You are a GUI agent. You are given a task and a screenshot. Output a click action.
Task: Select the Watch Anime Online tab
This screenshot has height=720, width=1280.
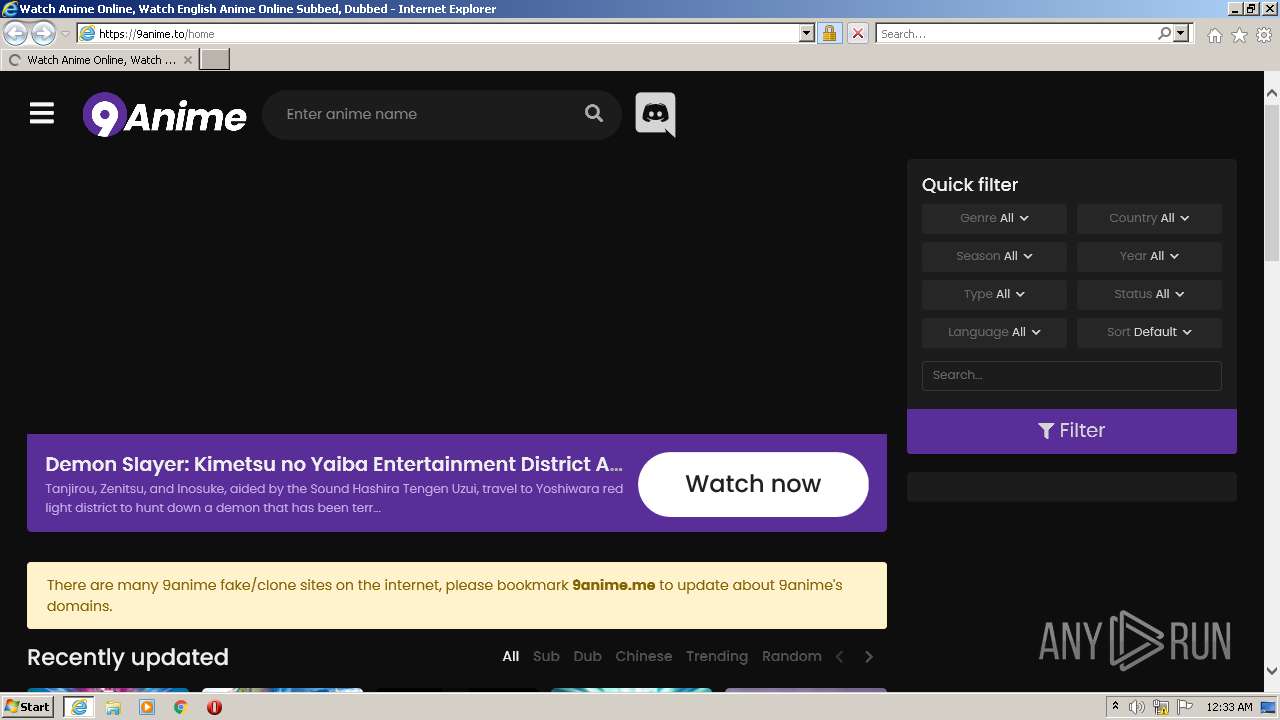[100, 60]
